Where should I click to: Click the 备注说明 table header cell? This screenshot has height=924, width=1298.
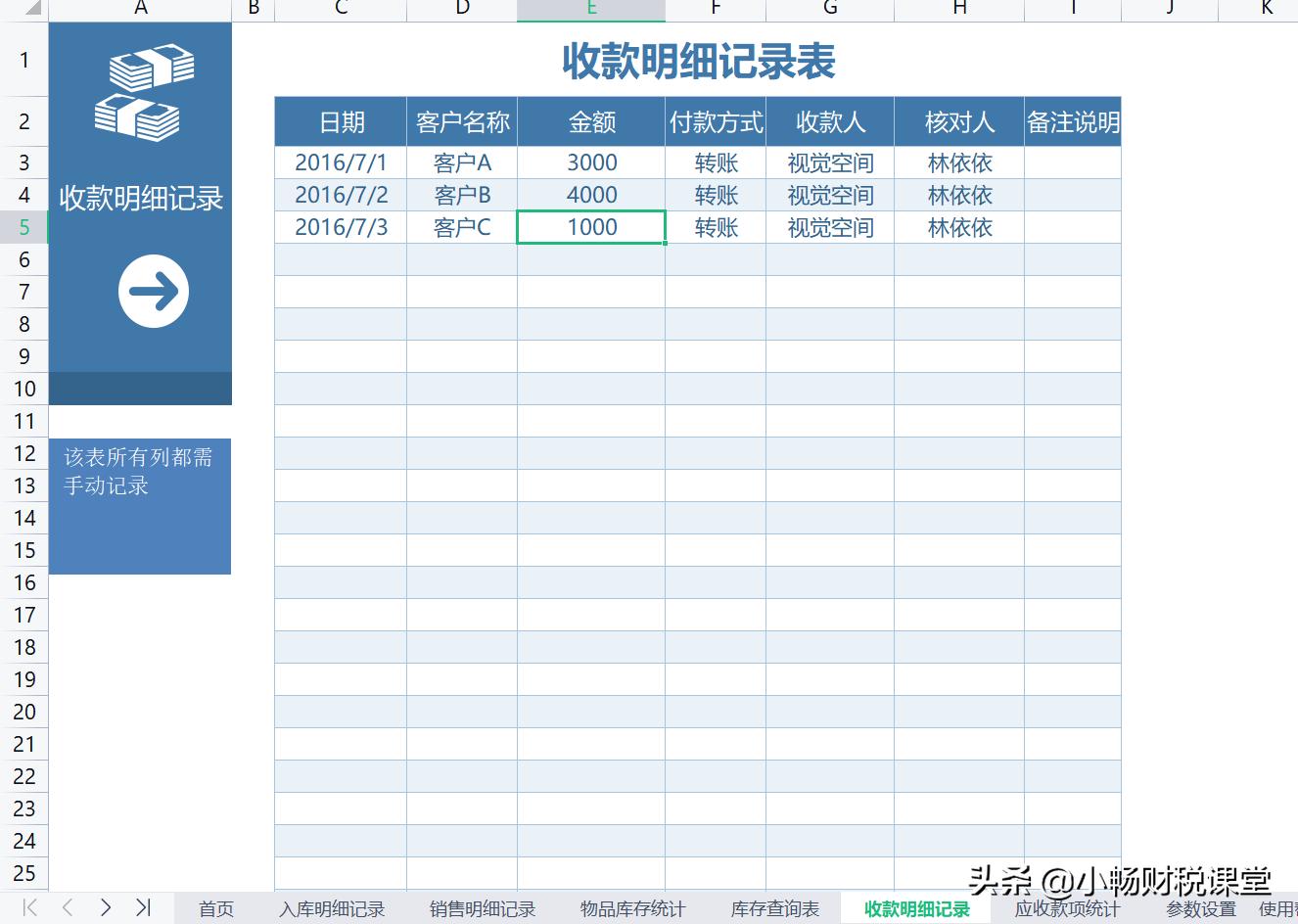(x=1073, y=121)
